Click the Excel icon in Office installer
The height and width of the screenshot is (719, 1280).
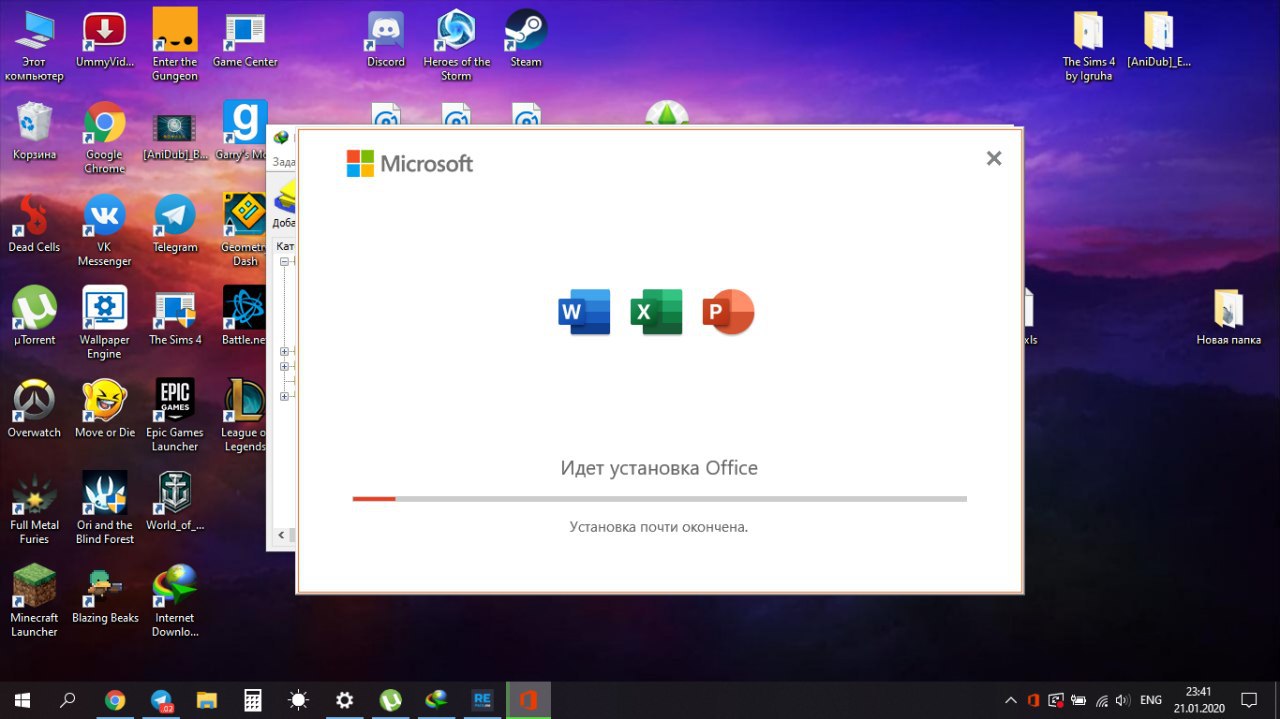tap(656, 312)
